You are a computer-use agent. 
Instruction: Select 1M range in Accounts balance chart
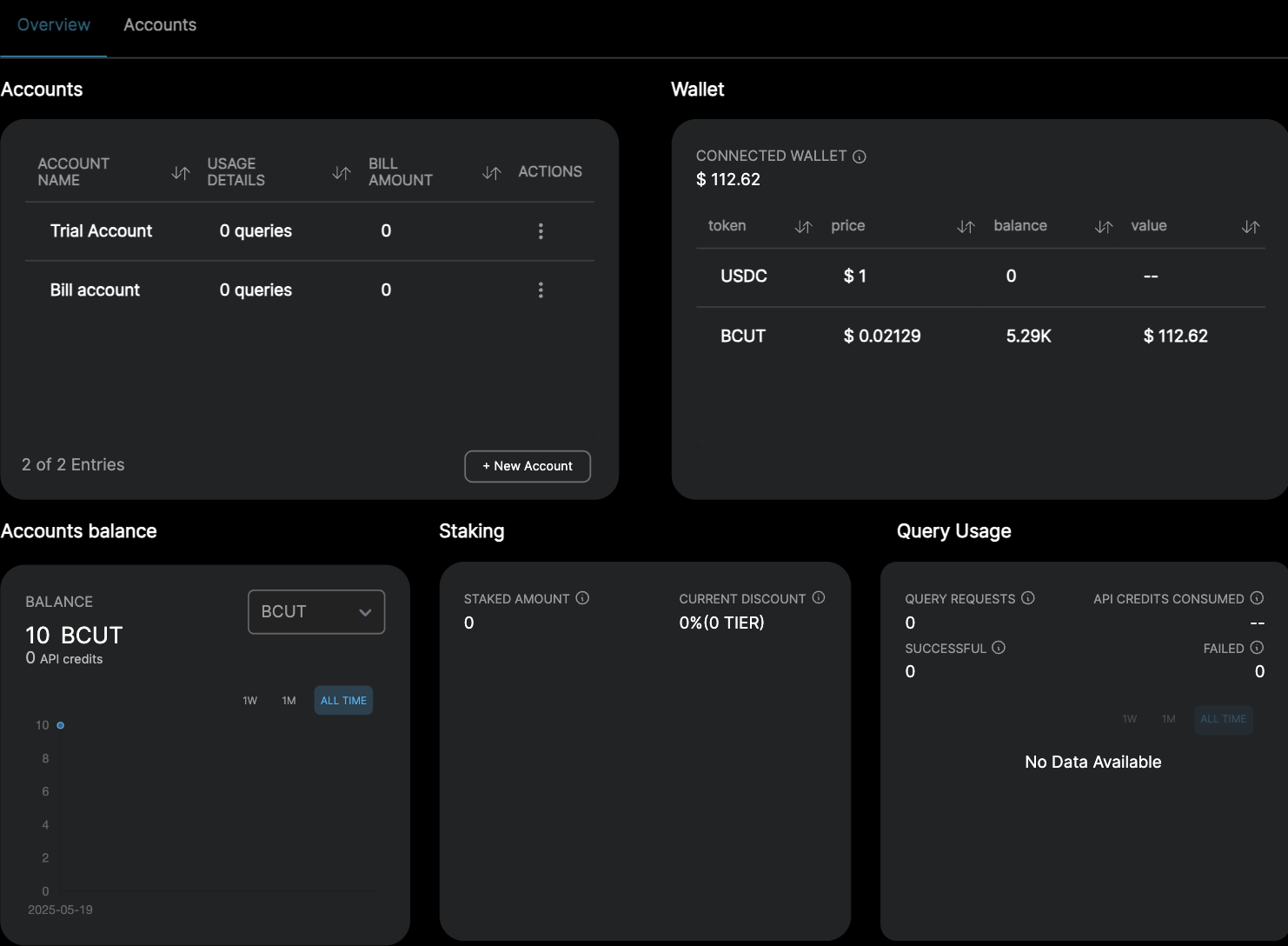[x=289, y=701]
